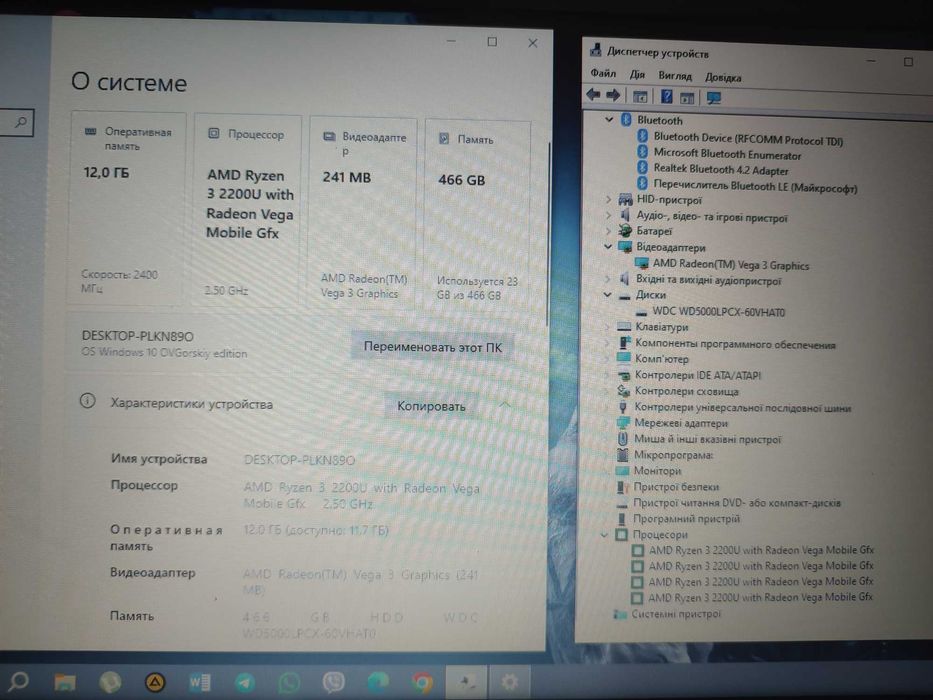This screenshot has width=933, height=700.
Task: Open AIMP orange triangle taskbar icon
Action: [155, 682]
